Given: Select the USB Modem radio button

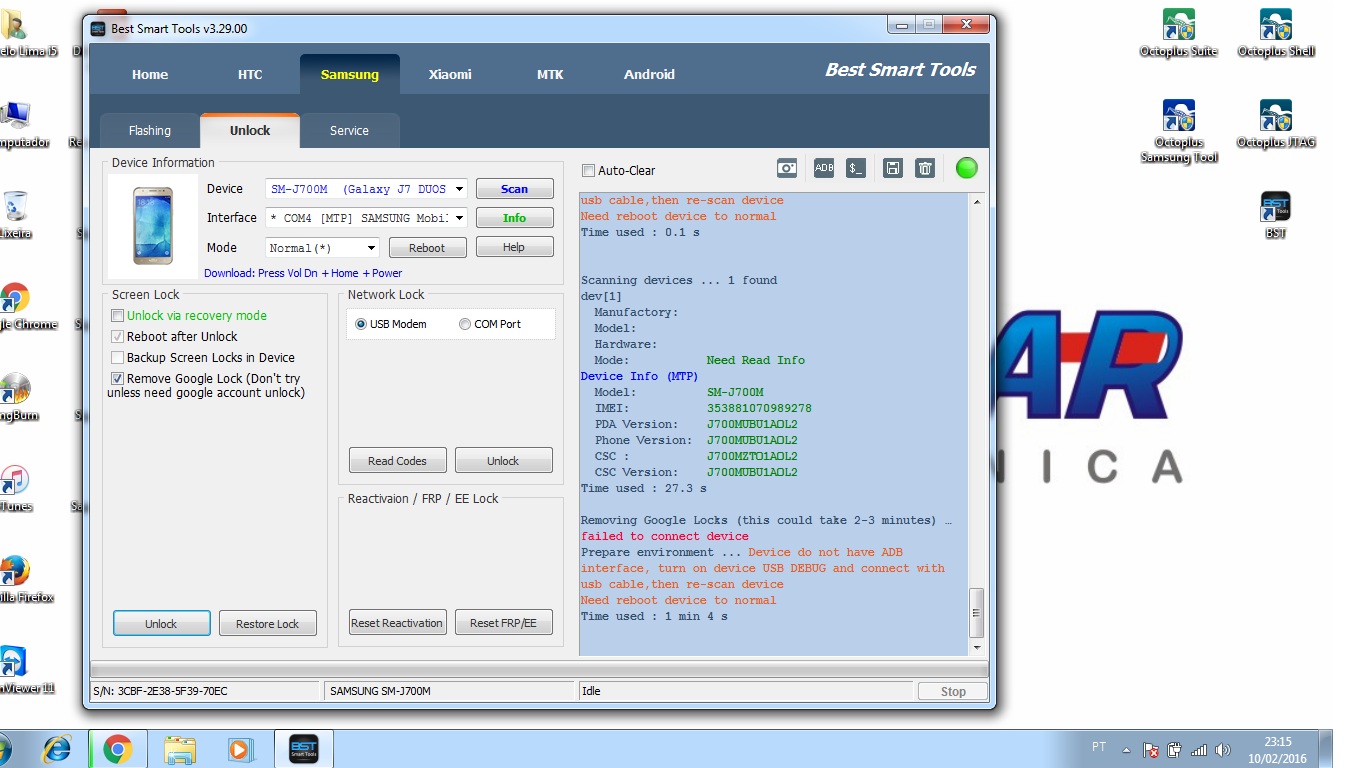Looking at the screenshot, I should [x=361, y=324].
